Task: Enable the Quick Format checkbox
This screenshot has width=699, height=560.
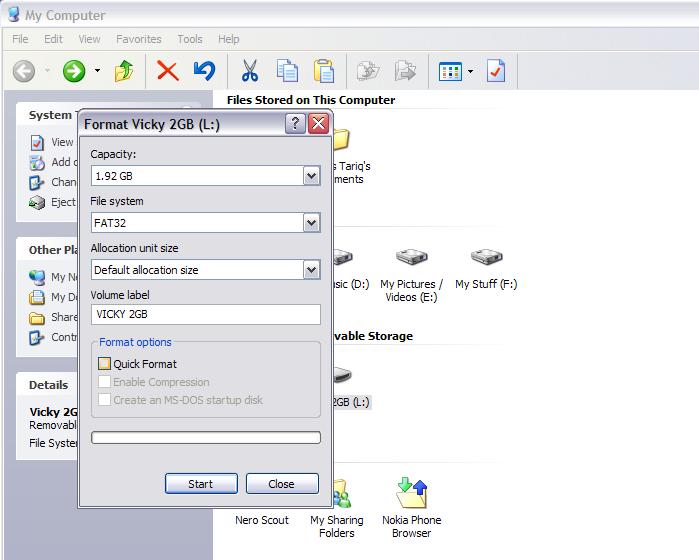Action: [104, 364]
